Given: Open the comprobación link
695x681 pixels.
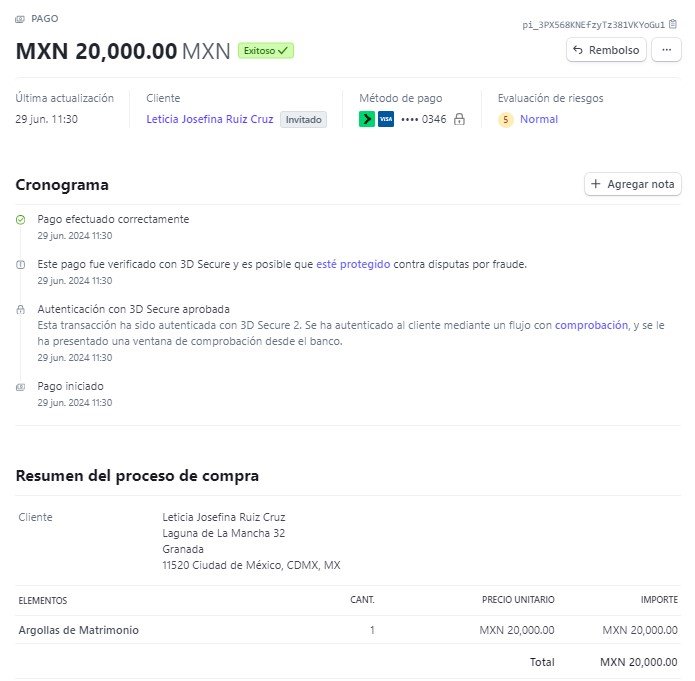Looking at the screenshot, I should point(591,325).
